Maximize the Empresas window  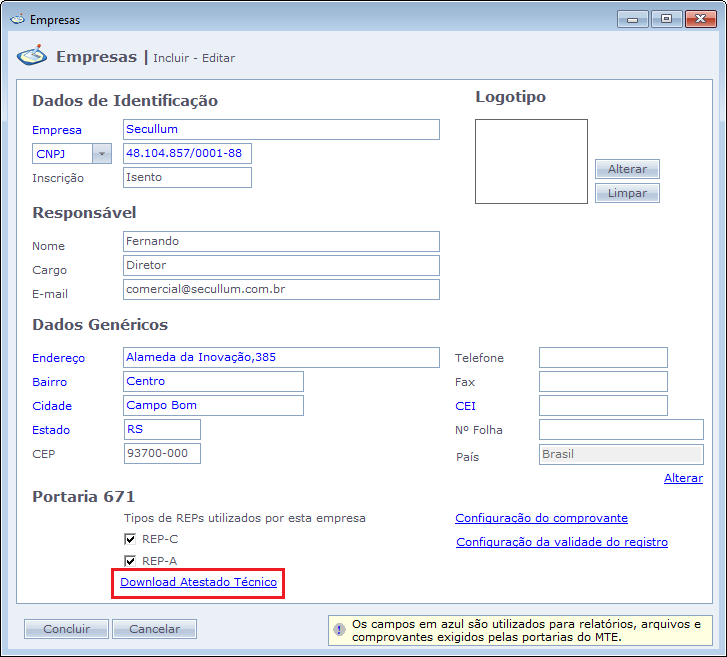(666, 19)
